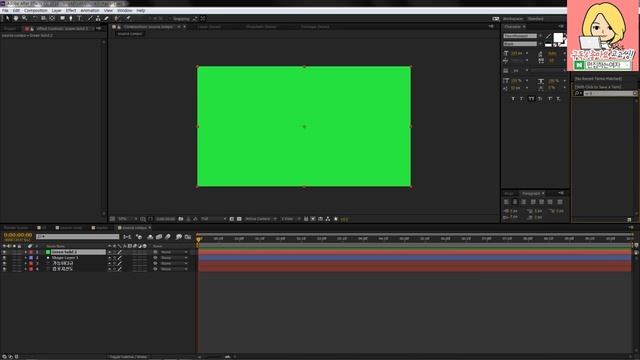The height and width of the screenshot is (360, 640).
Task: Enable Draft 3D in the timeline
Action: [139, 237]
